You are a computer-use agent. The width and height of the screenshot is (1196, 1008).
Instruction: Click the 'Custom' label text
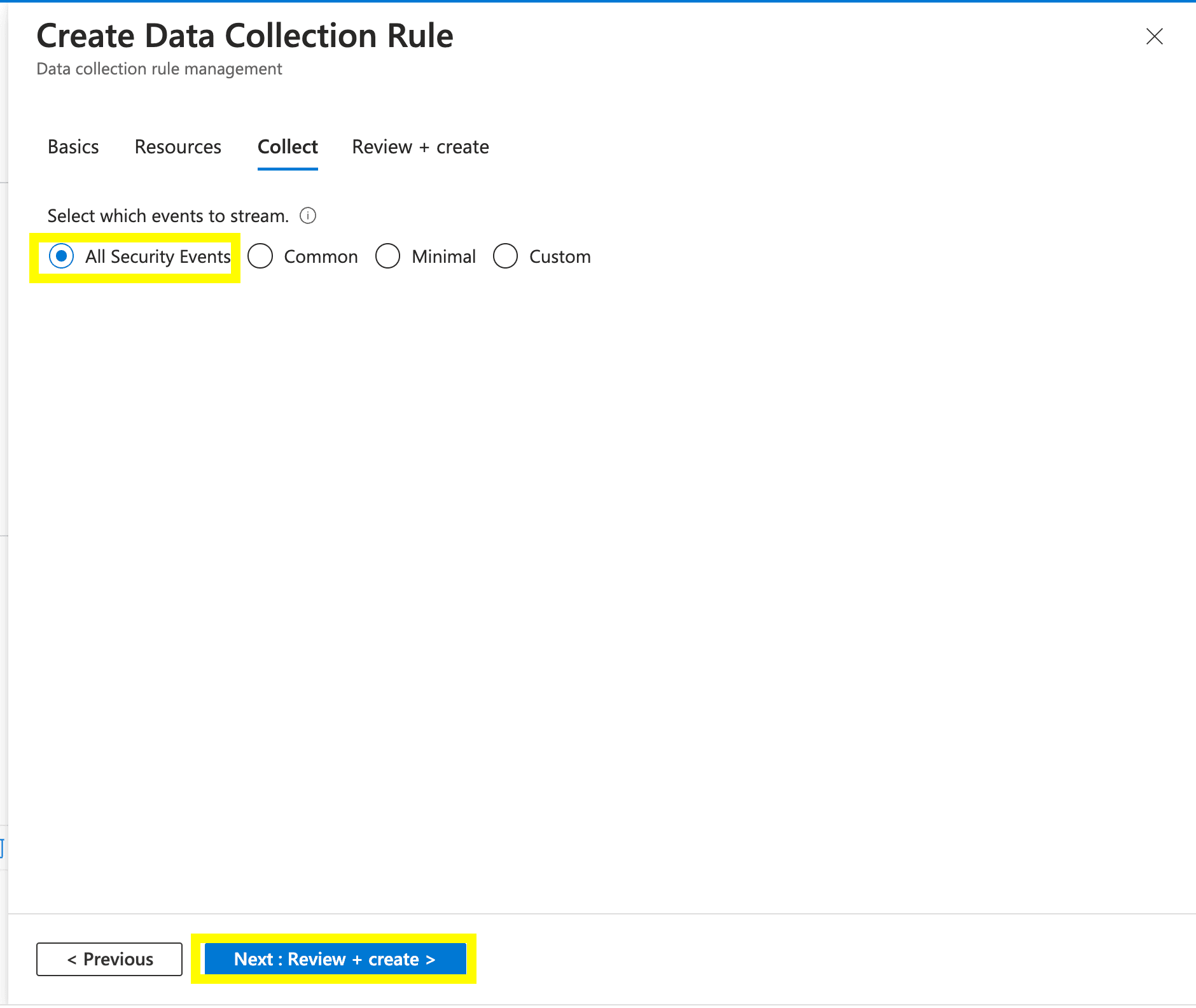click(560, 256)
